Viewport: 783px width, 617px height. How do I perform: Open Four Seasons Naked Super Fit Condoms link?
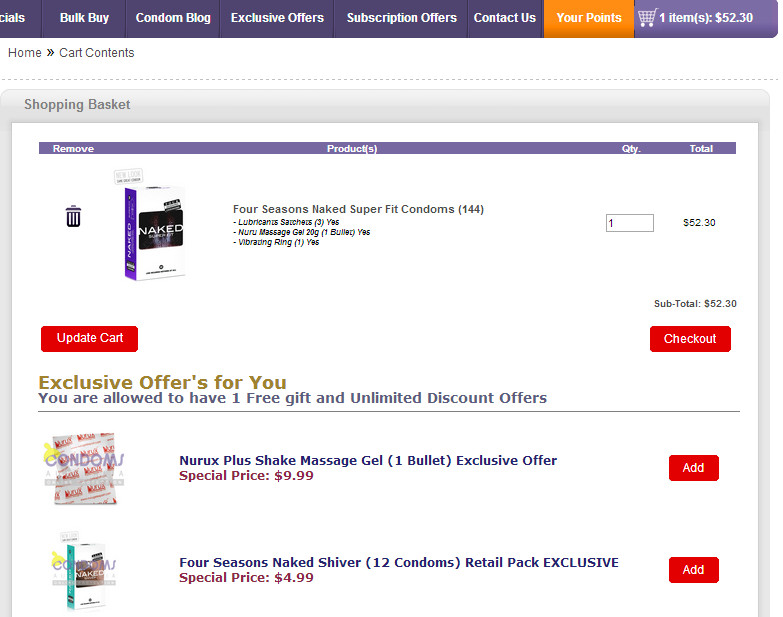(358, 209)
